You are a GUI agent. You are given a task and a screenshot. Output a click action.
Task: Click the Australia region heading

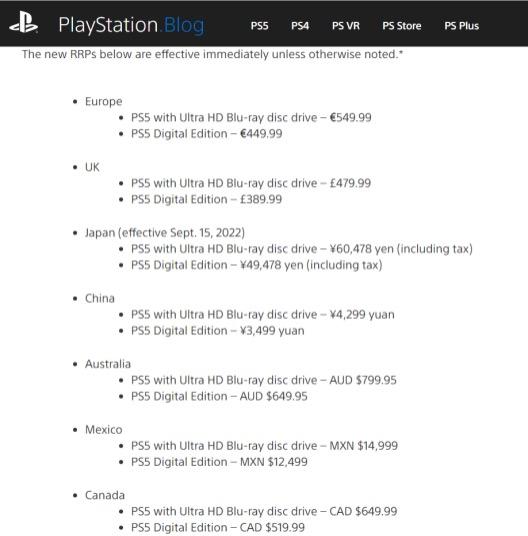108,364
